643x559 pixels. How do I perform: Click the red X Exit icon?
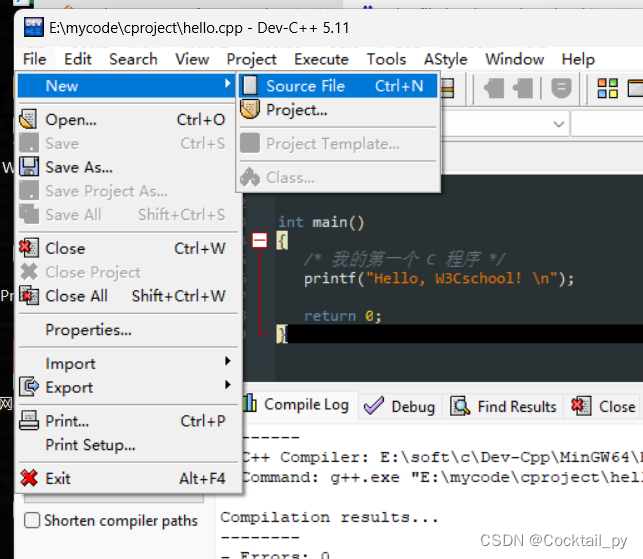tap(29, 478)
